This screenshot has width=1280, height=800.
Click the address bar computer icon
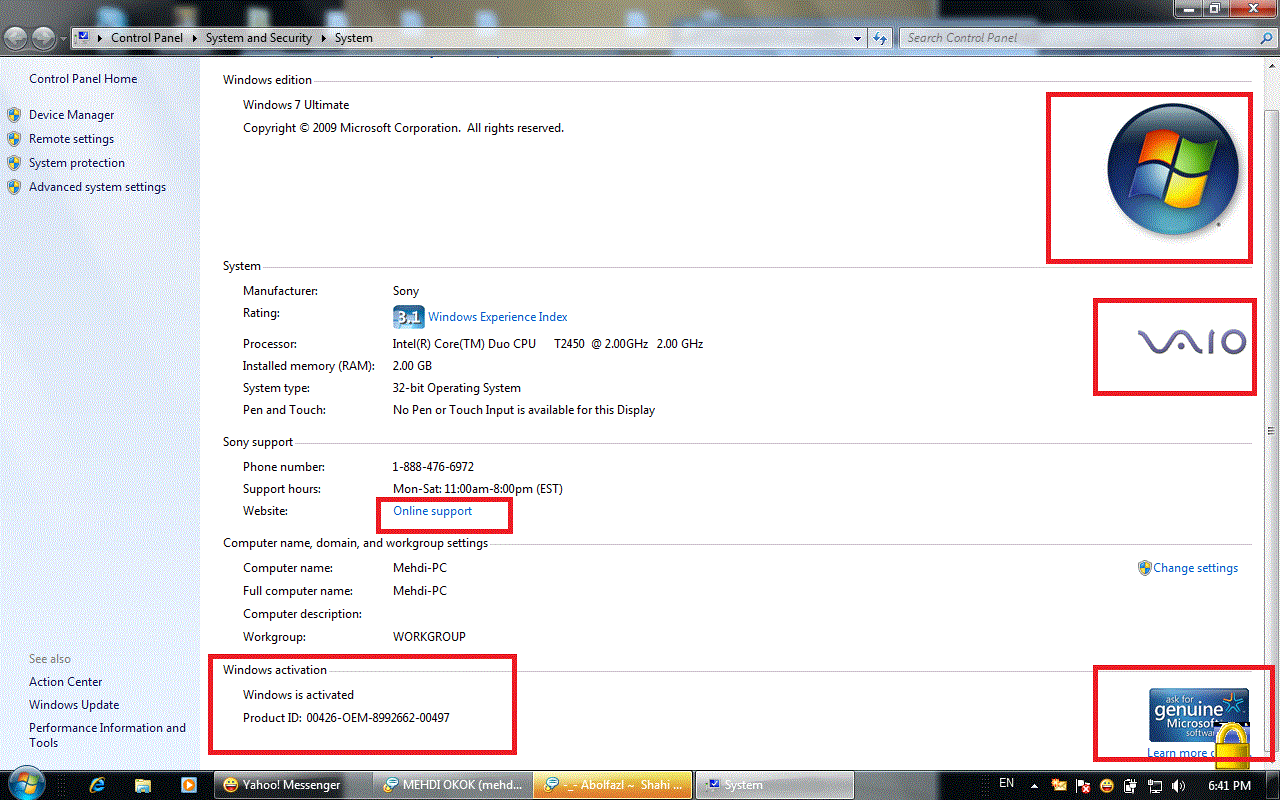pos(82,38)
